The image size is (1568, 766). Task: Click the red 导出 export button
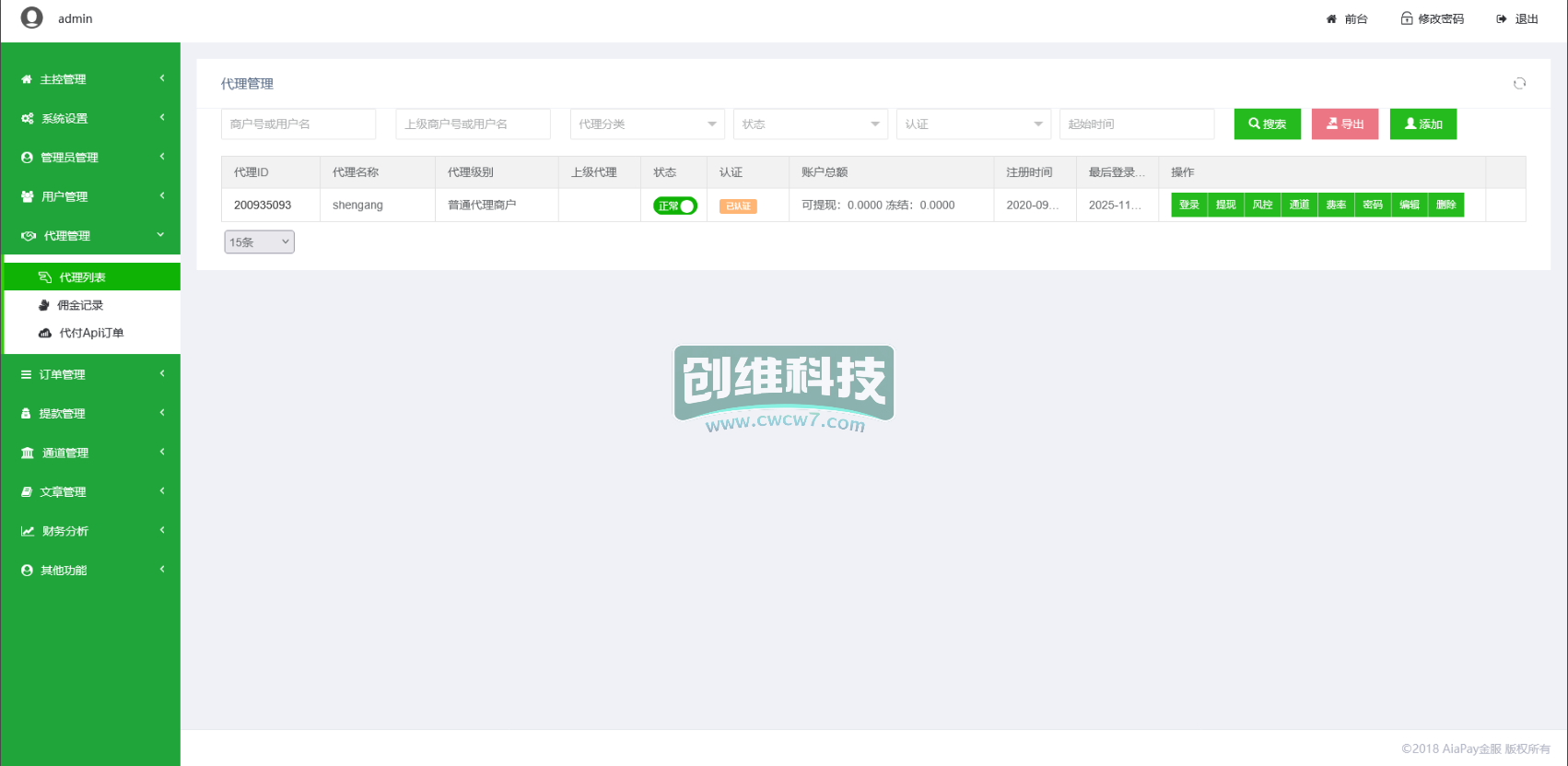coord(1344,124)
